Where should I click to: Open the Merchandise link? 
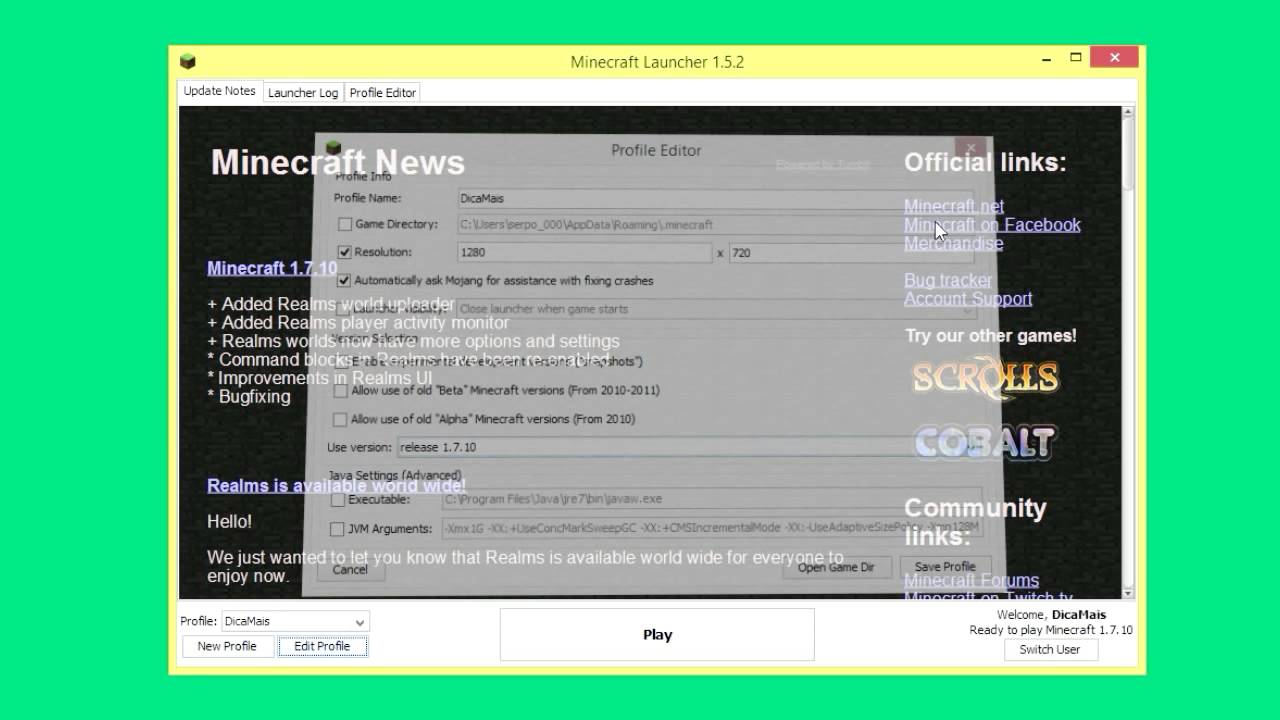click(x=953, y=243)
